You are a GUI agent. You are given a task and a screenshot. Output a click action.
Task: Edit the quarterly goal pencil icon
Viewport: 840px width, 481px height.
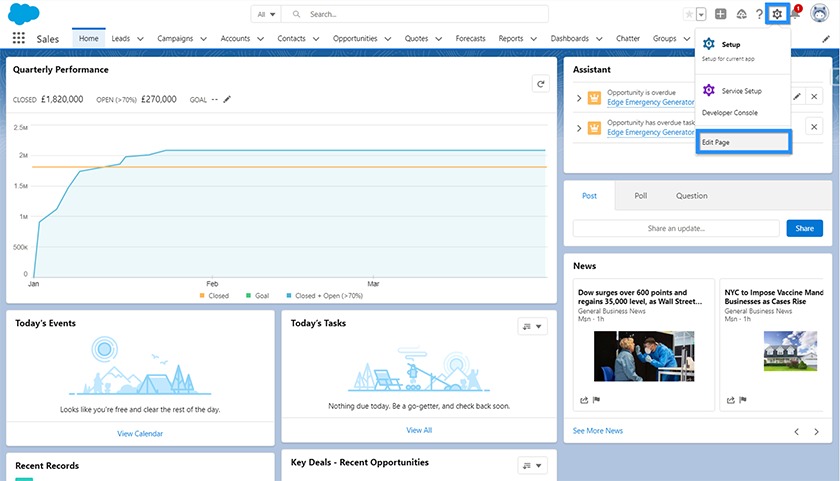pos(227,99)
